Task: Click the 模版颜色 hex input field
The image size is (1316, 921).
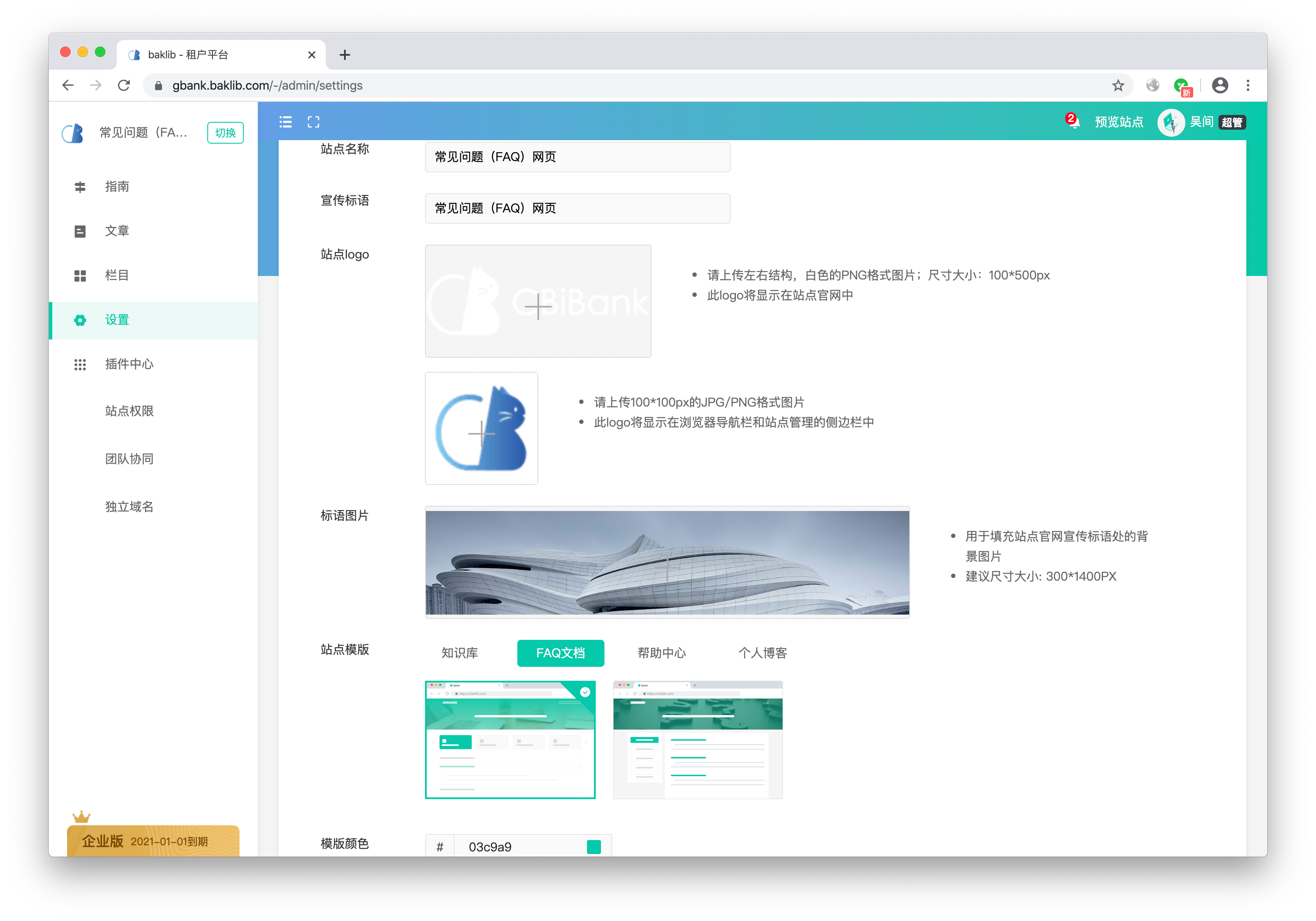Action: (519, 846)
